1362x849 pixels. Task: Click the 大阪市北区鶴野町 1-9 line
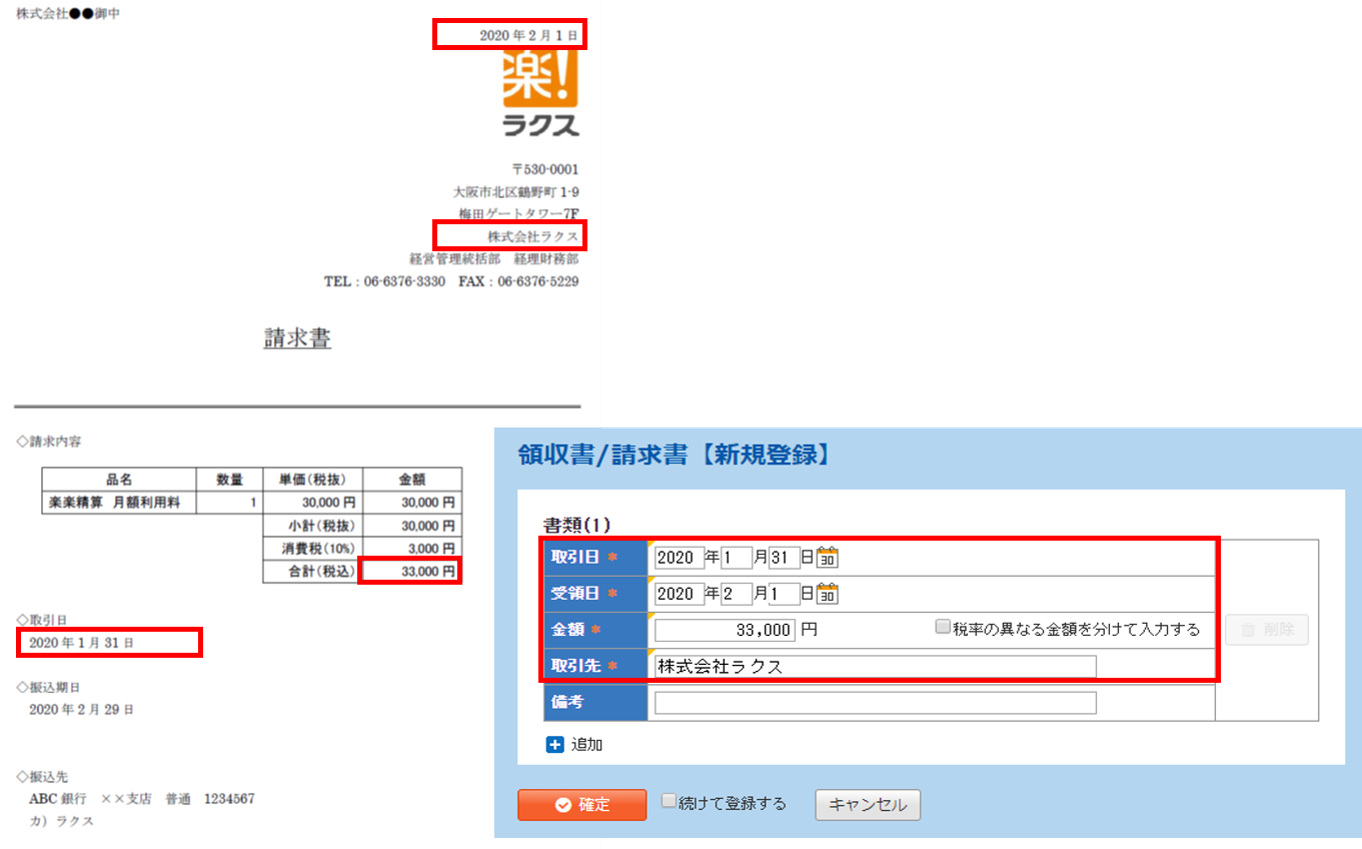pos(516,192)
